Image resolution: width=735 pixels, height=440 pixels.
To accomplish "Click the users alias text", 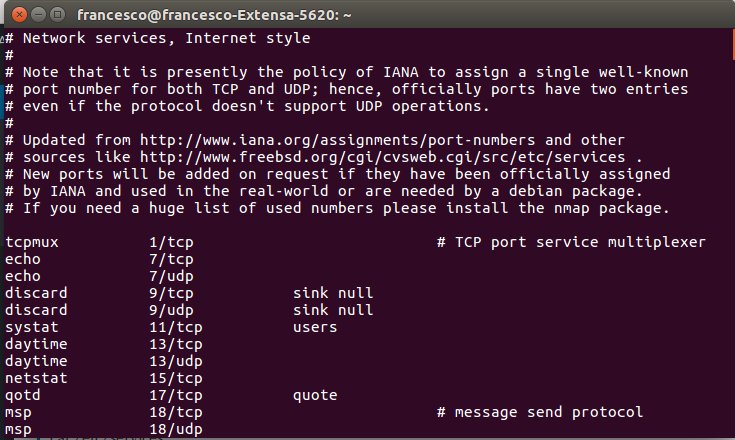I will (x=315, y=327).
